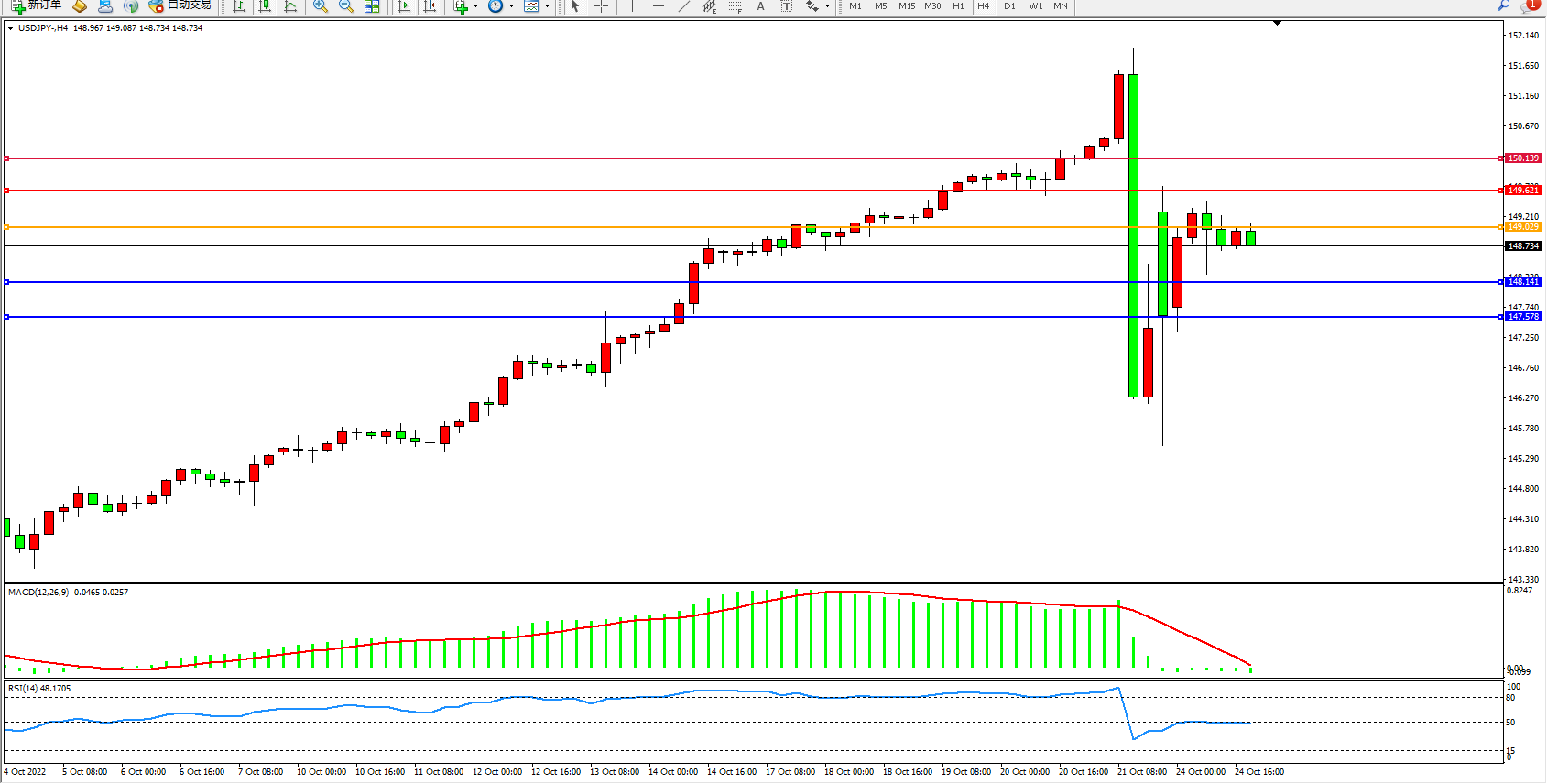Tile chart windows using the grid icon
This screenshot has height=784, width=1547.
tap(372, 6)
